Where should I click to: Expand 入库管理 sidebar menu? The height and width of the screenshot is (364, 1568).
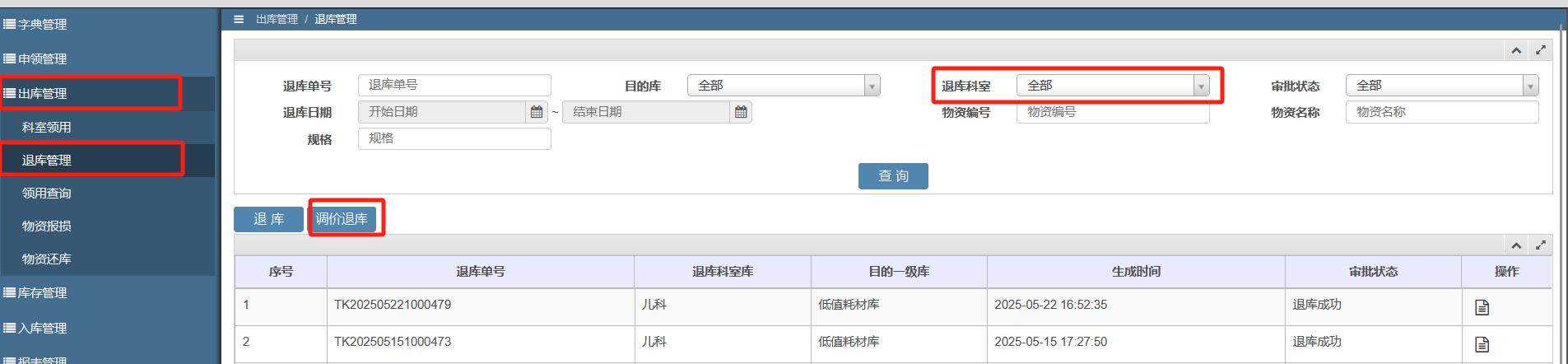[x=107, y=329]
